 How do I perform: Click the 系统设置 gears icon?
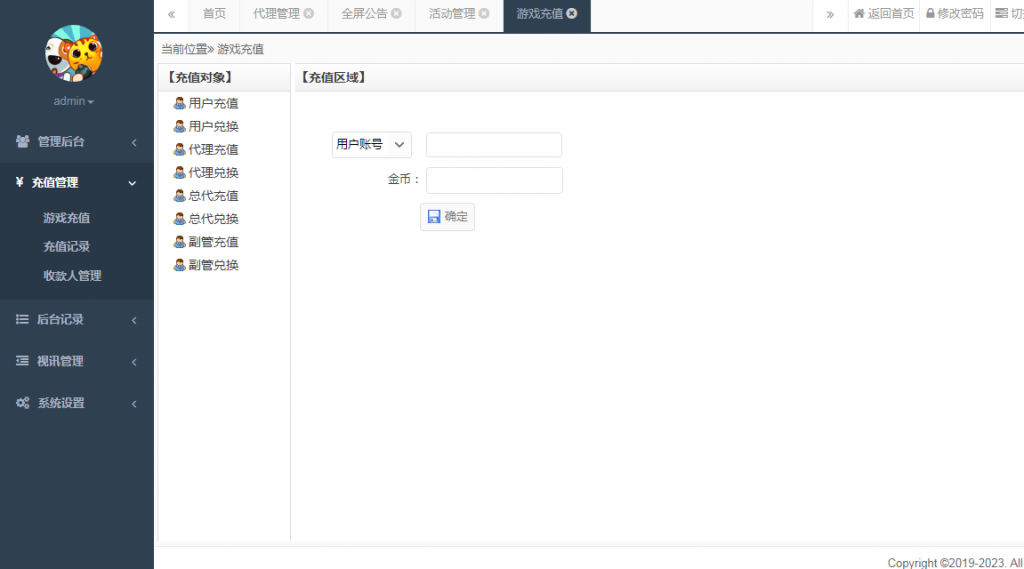click(22, 403)
